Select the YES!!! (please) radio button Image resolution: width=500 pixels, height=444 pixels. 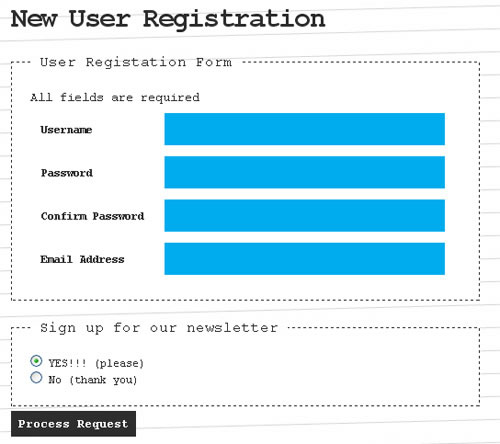(x=36, y=361)
